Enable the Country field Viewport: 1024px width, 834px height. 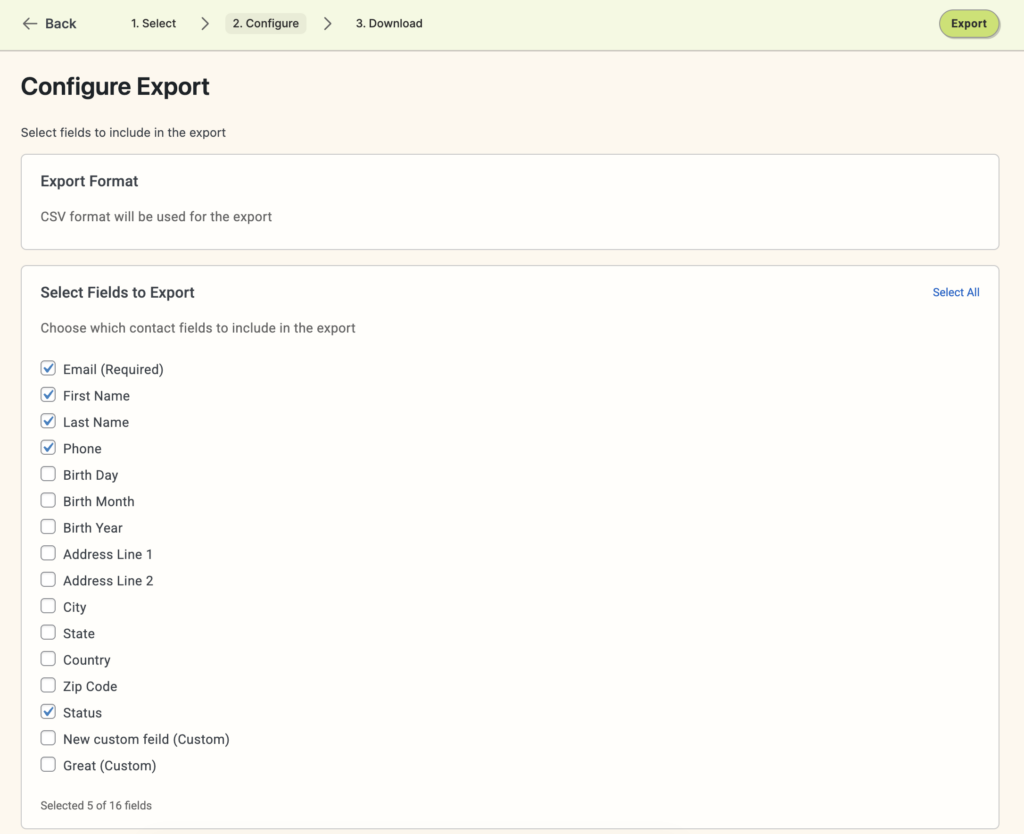point(48,659)
